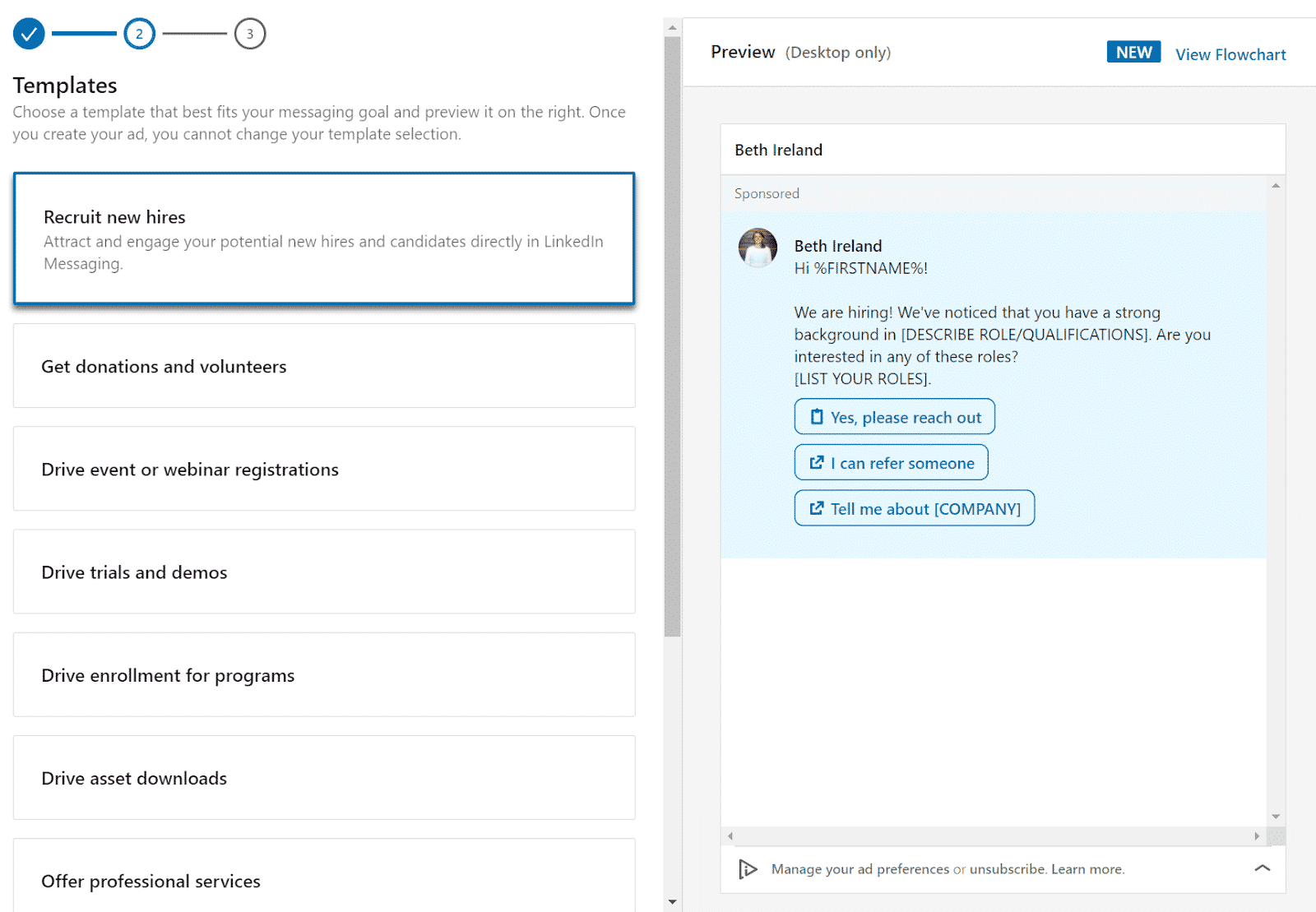Screen dimensions: 1316x912
Task: Click the Yes, please reach out button
Action: (x=894, y=417)
